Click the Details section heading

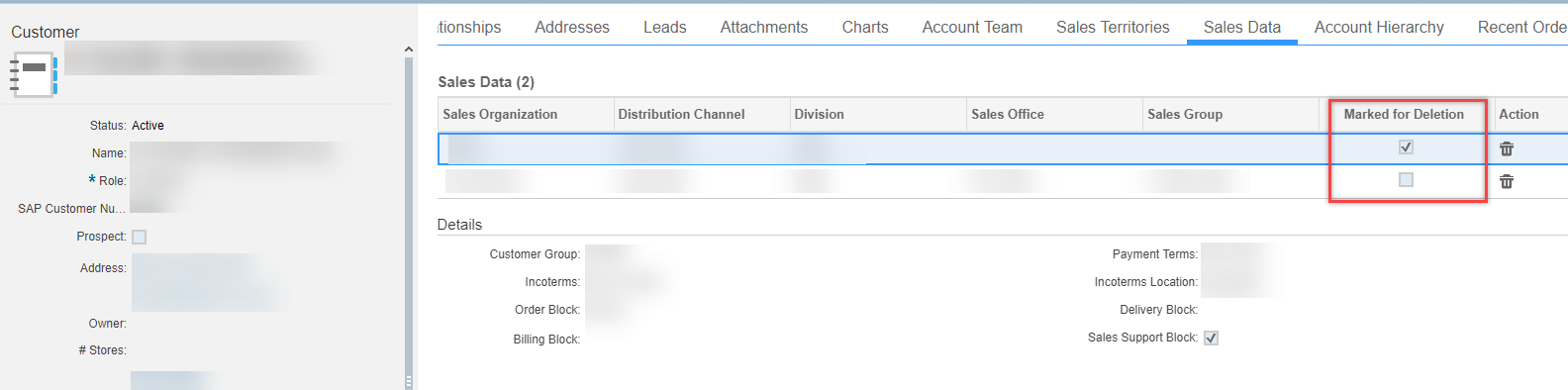point(459,225)
